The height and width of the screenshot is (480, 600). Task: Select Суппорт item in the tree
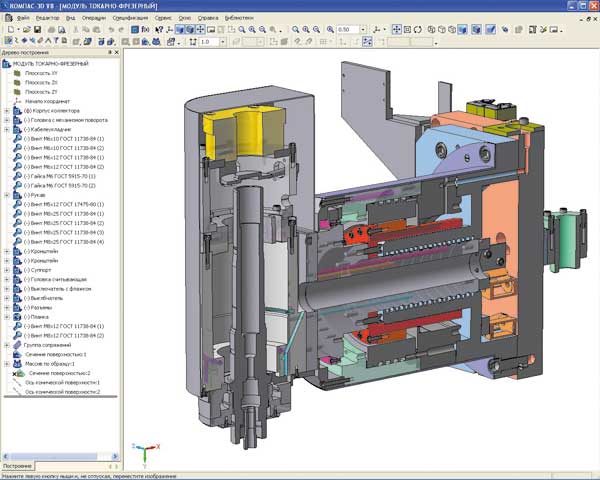[41, 269]
